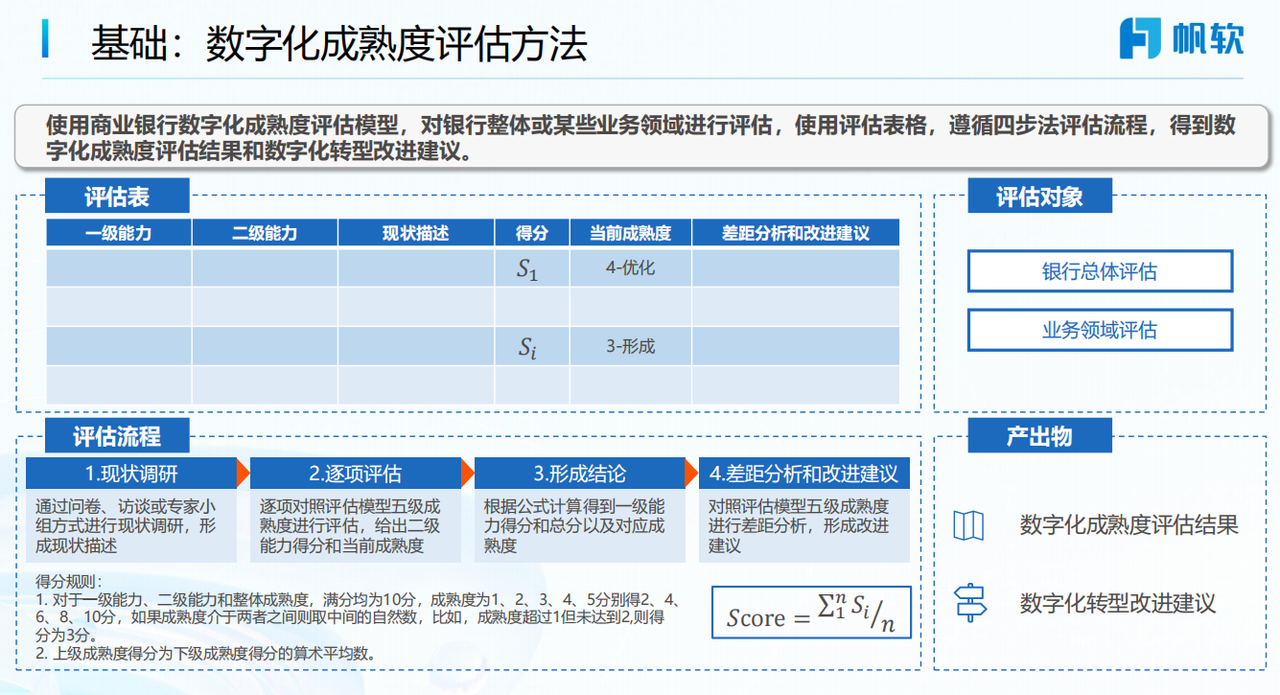This screenshot has width=1280, height=695.
Task: Click the 3-形成 maturity cell
Action: 631,347
